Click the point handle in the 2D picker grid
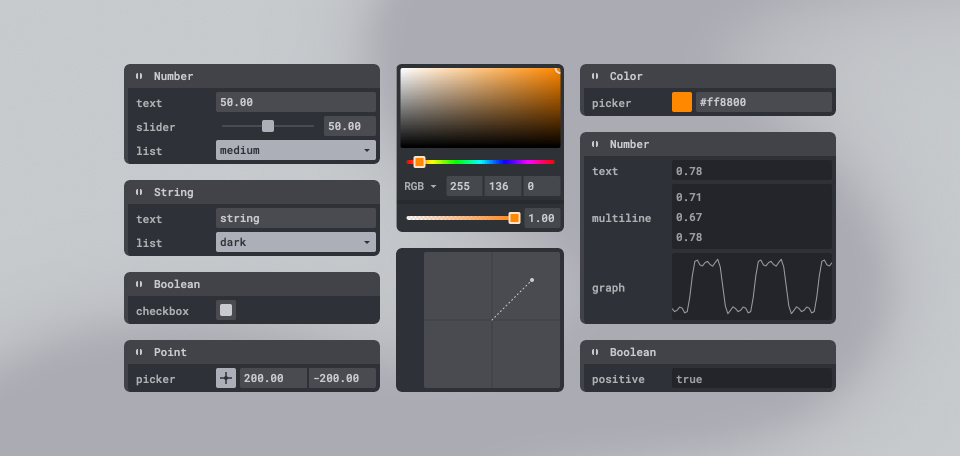 coord(532,280)
